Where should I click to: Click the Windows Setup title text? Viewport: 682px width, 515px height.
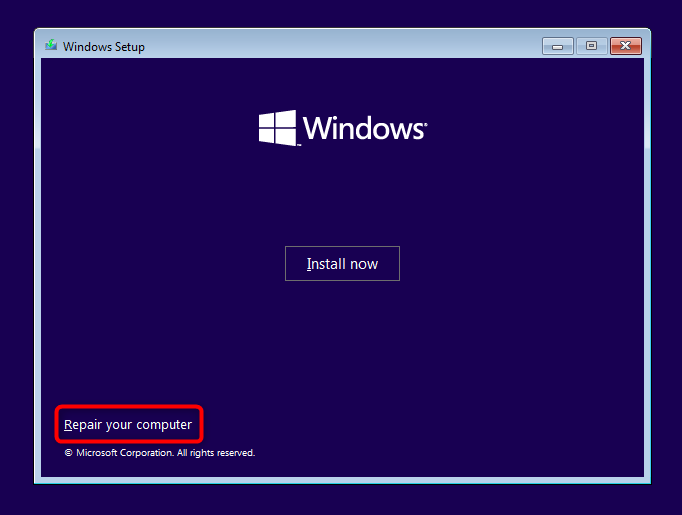(x=104, y=47)
